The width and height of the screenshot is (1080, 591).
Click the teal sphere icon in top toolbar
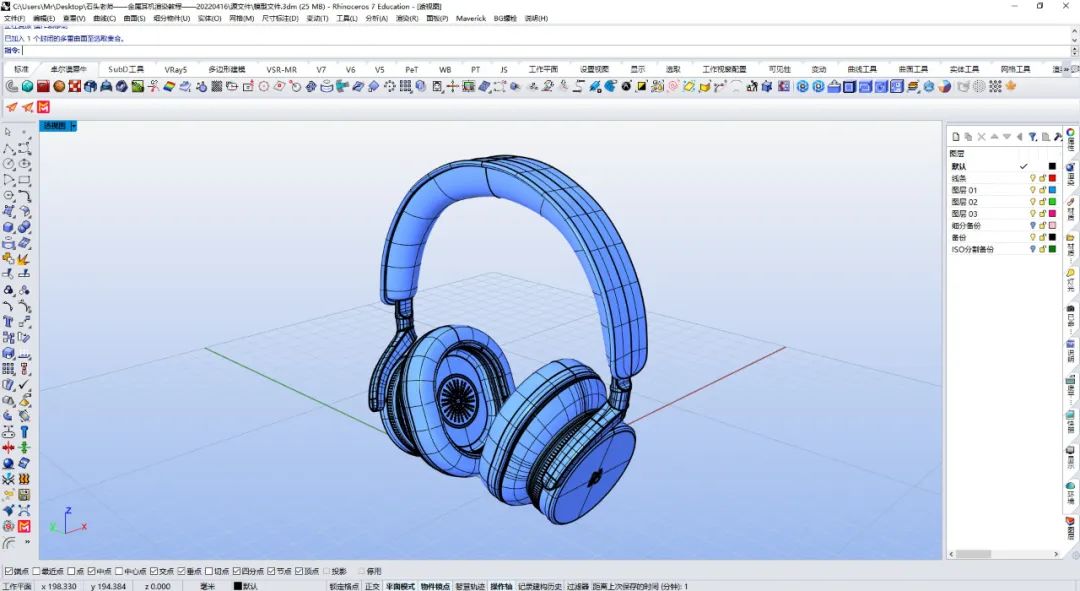pos(27,86)
